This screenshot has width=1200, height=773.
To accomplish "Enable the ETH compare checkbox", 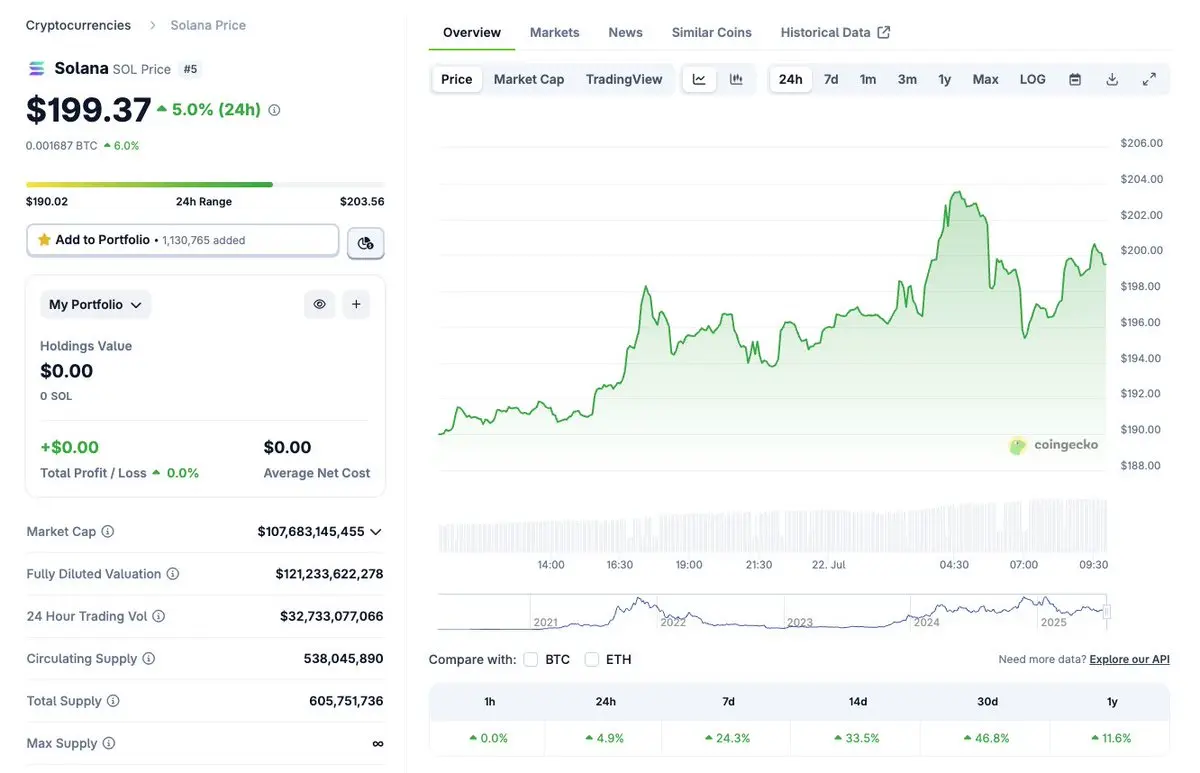I will point(592,659).
